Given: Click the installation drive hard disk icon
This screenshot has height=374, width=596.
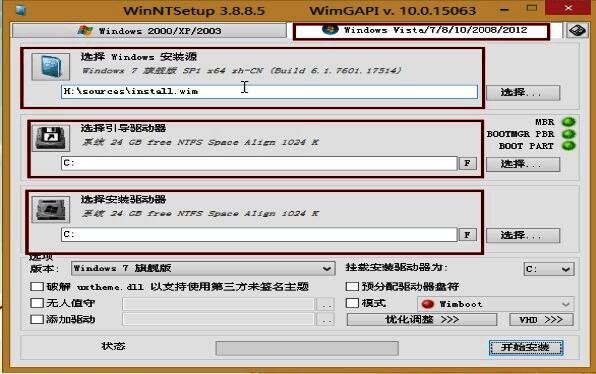Looking at the screenshot, I should [x=51, y=209].
